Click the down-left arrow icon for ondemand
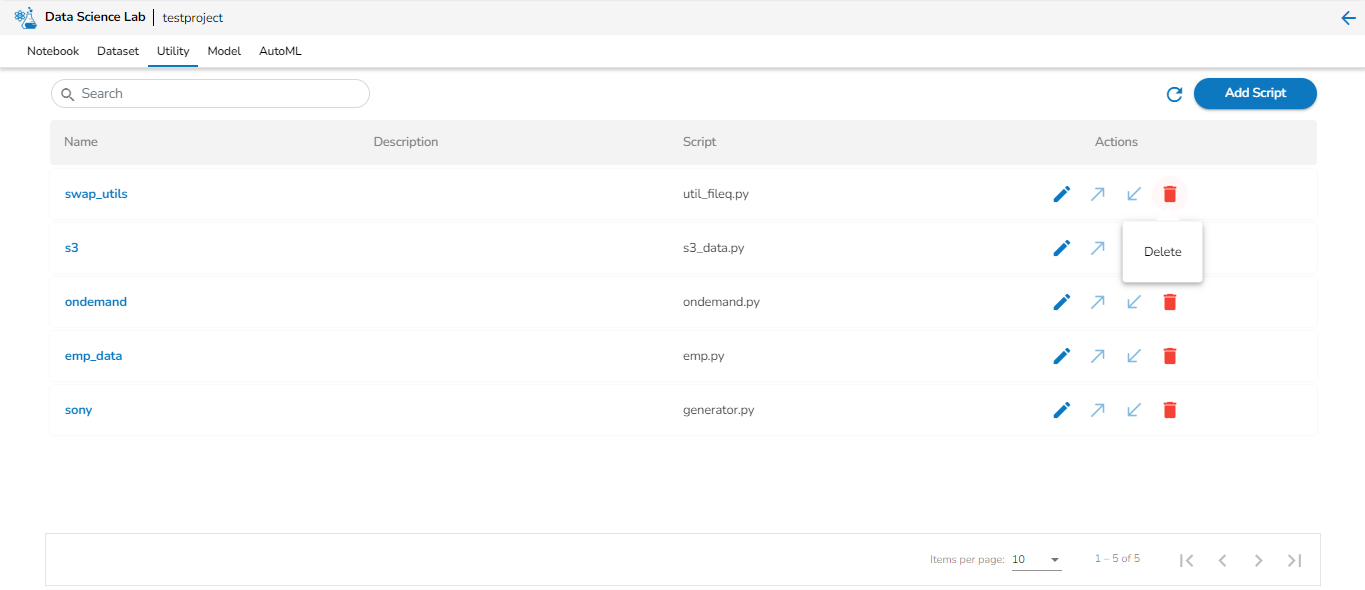The height and width of the screenshot is (590, 1365). 1134,302
